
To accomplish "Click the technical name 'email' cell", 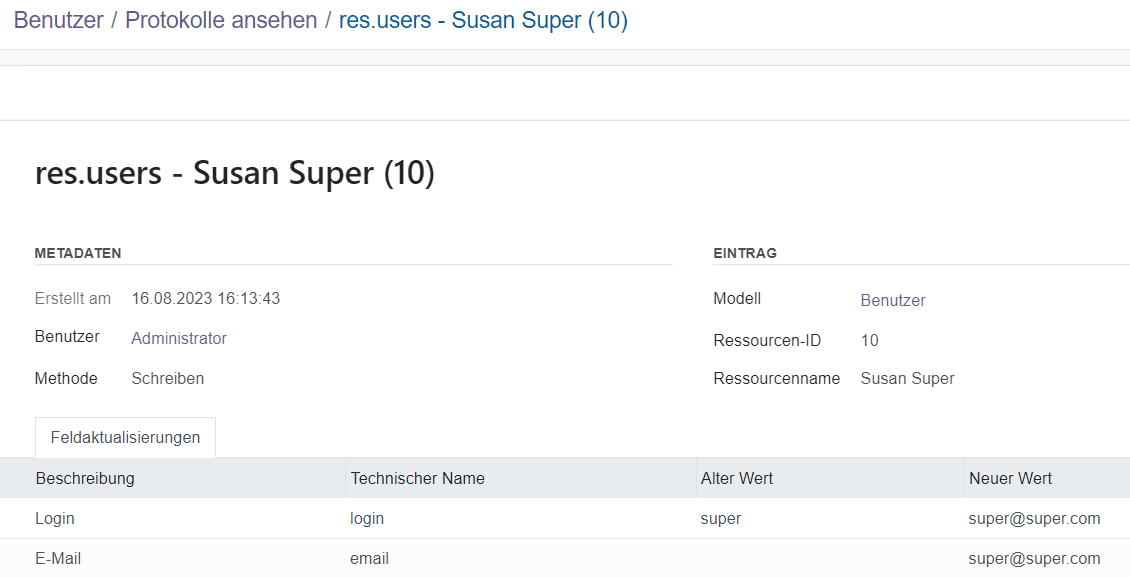I will [369, 558].
